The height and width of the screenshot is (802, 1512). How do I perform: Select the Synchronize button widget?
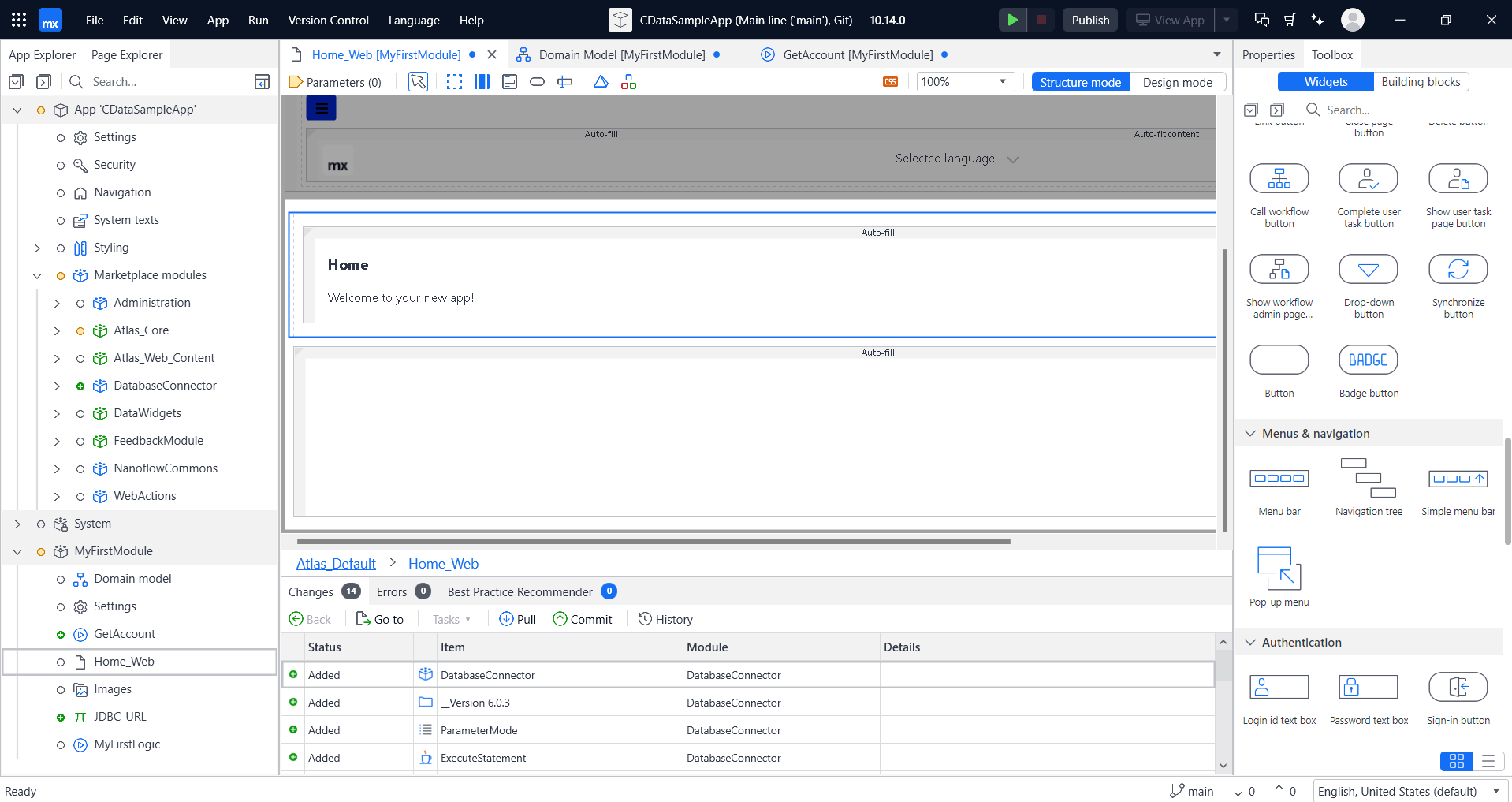tap(1458, 270)
